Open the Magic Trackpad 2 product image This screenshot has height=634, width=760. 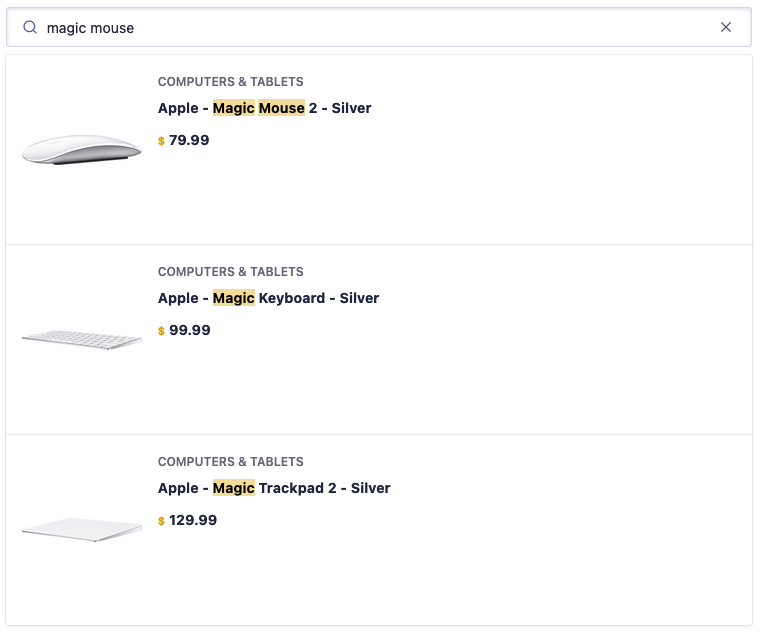pyautogui.click(x=82, y=530)
